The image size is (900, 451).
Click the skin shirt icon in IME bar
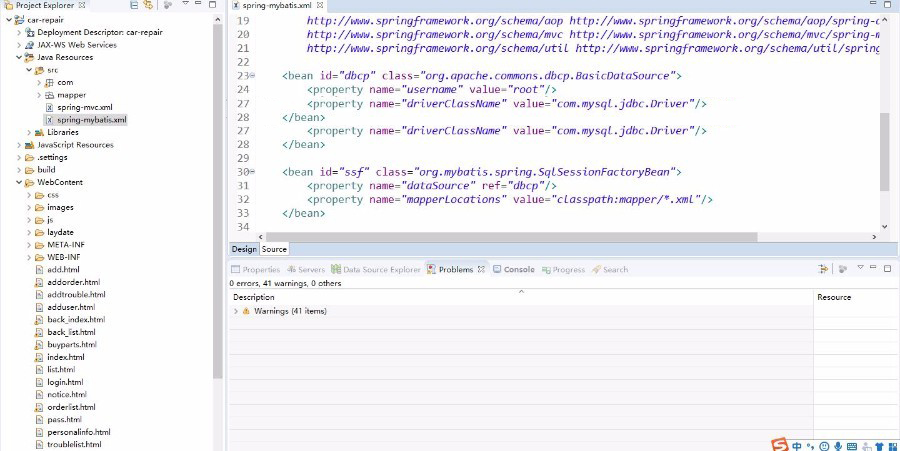point(878,445)
